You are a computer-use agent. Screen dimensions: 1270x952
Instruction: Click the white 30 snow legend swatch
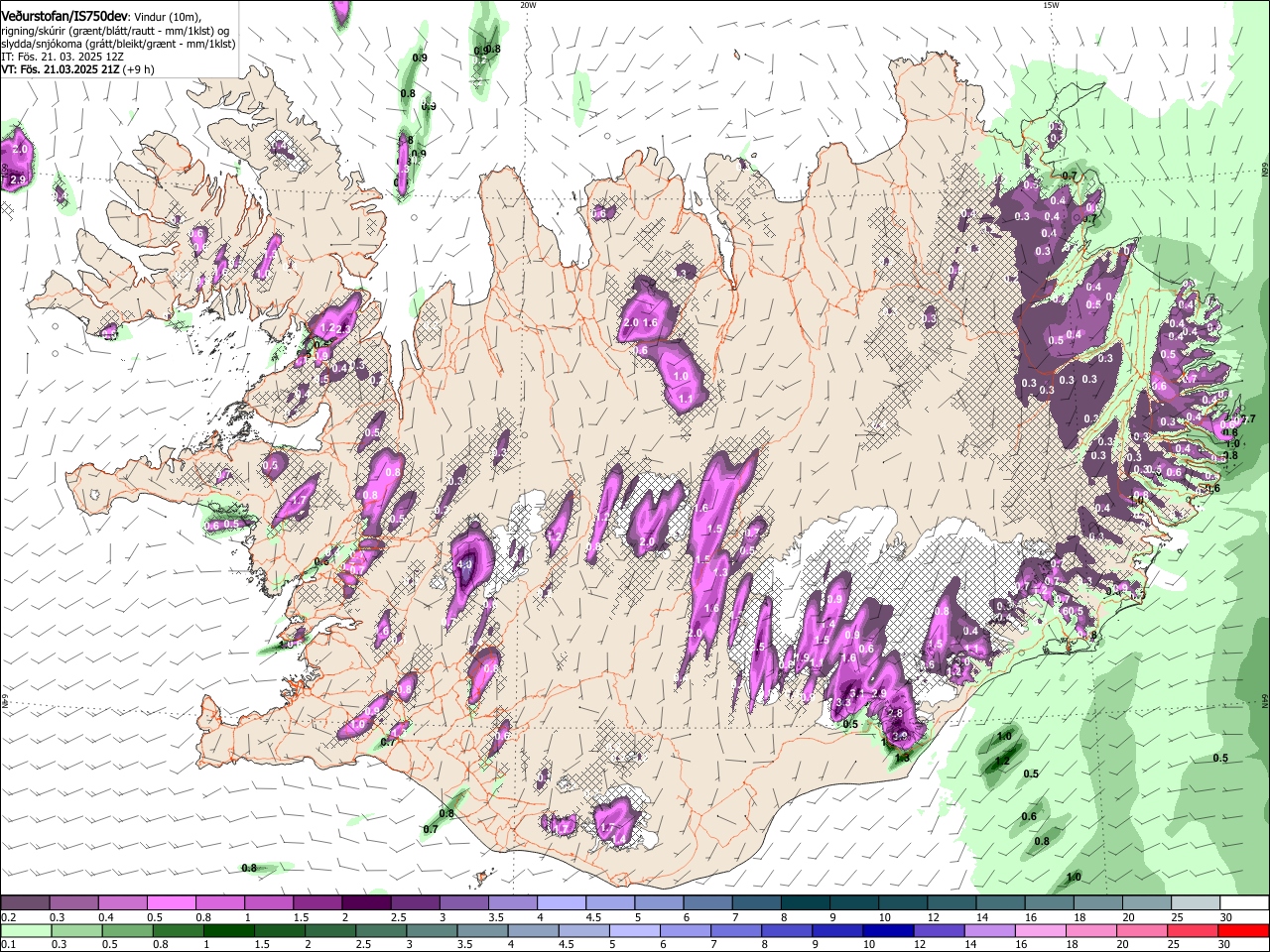(1242, 903)
